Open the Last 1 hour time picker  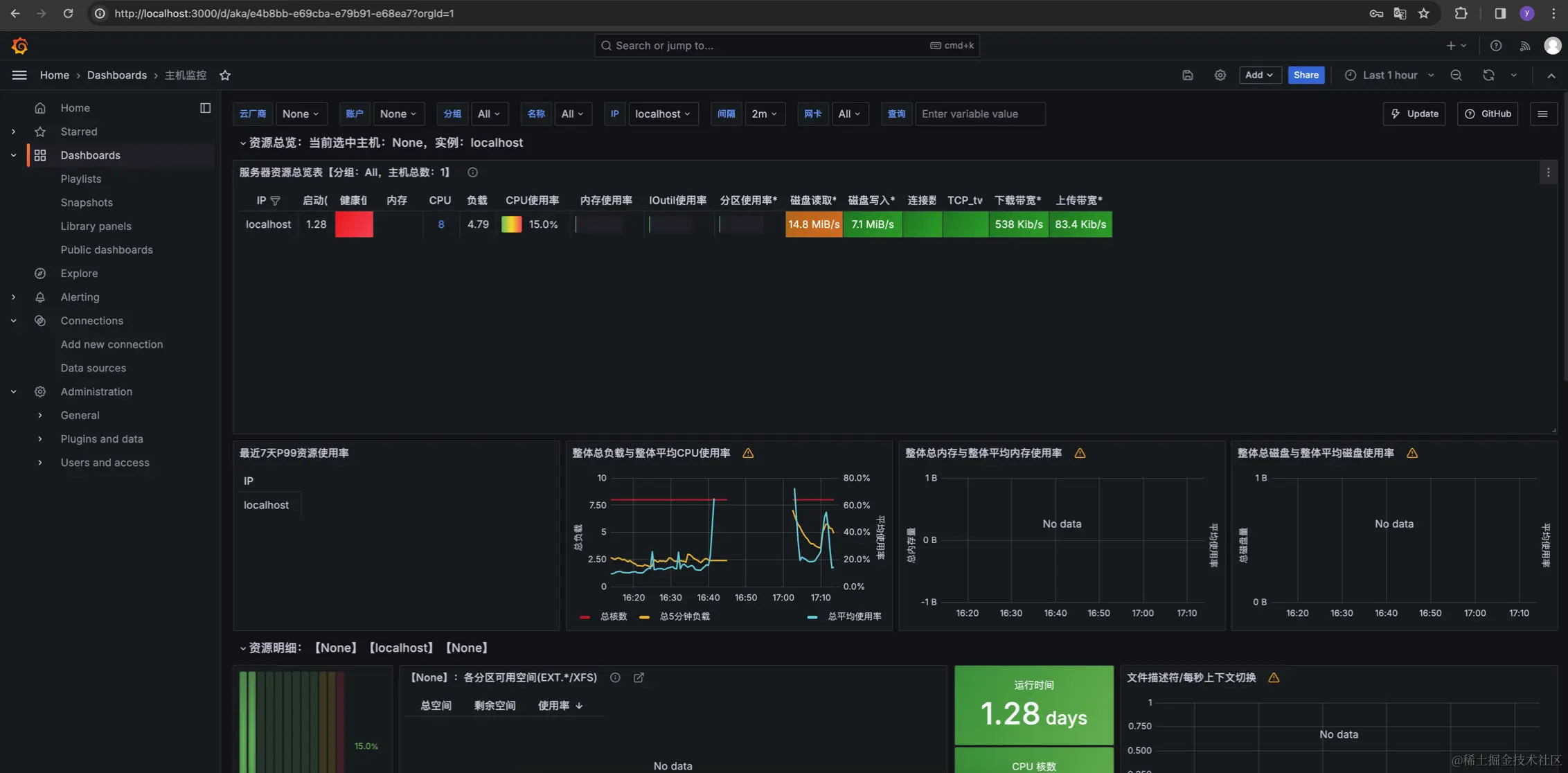pos(1389,75)
